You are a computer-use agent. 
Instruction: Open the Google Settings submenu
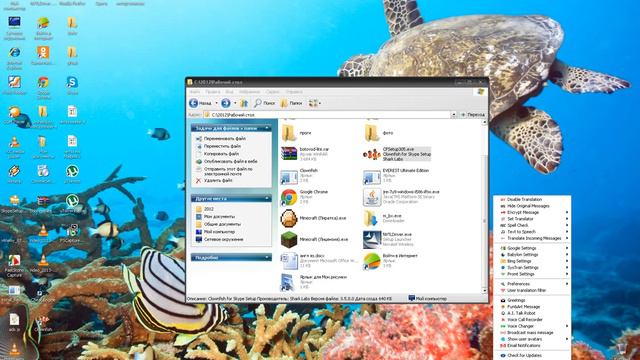click(532, 248)
